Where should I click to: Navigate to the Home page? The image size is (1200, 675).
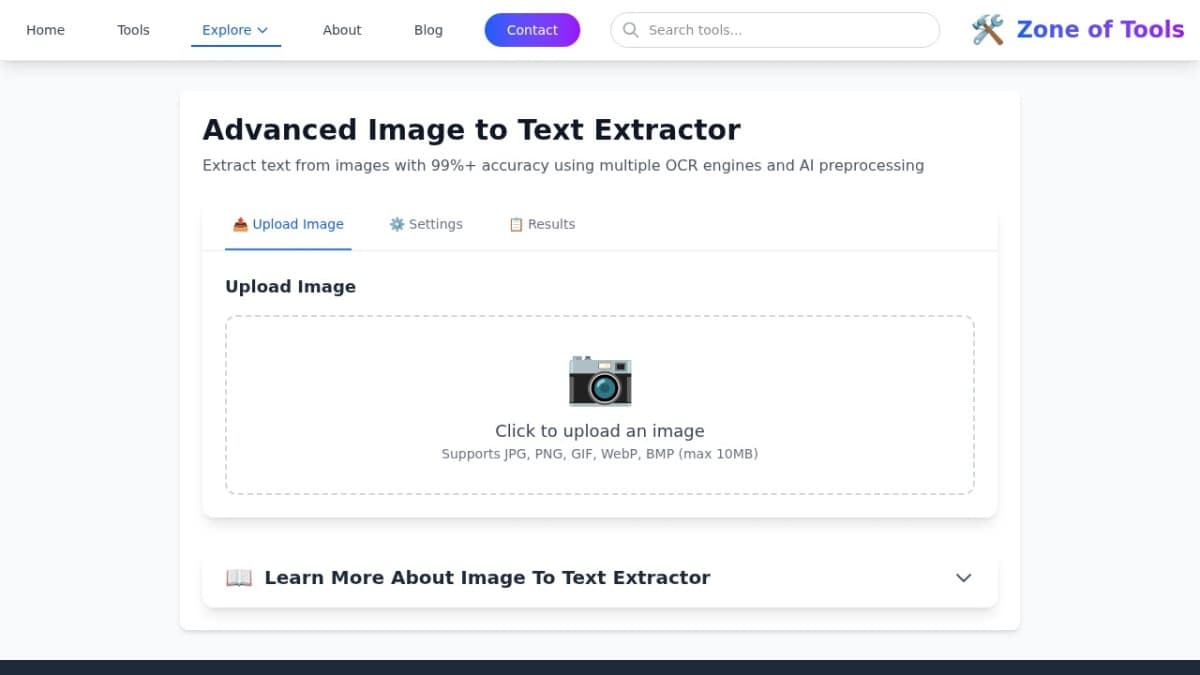pyautogui.click(x=45, y=30)
